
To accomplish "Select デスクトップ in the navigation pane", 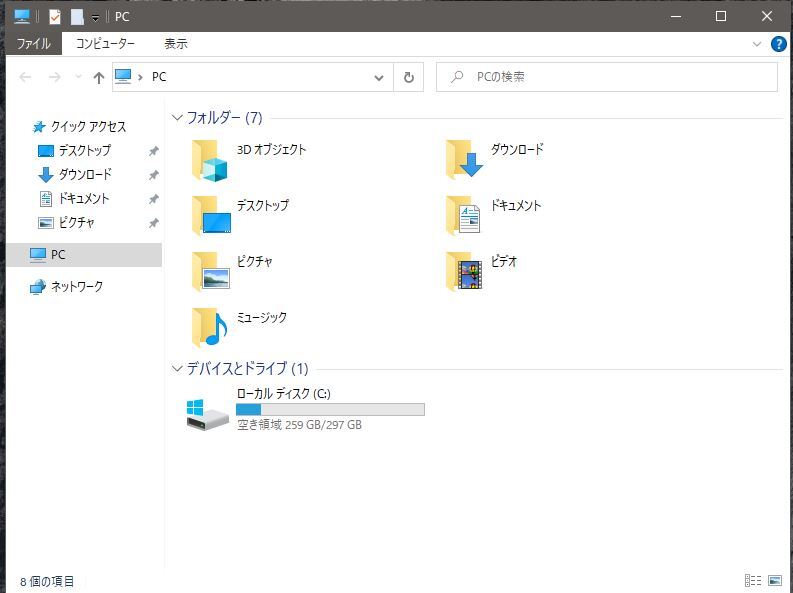I will tap(84, 151).
